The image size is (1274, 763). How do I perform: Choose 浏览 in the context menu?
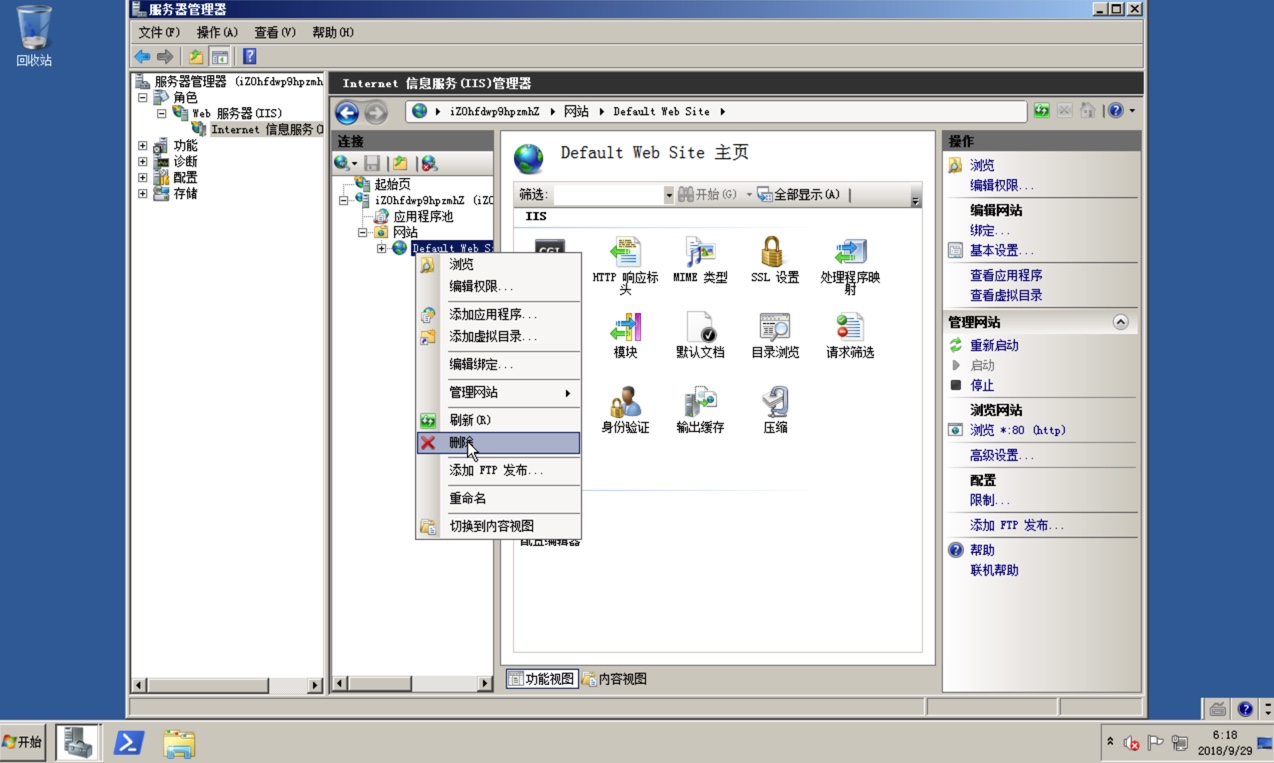[499, 264]
